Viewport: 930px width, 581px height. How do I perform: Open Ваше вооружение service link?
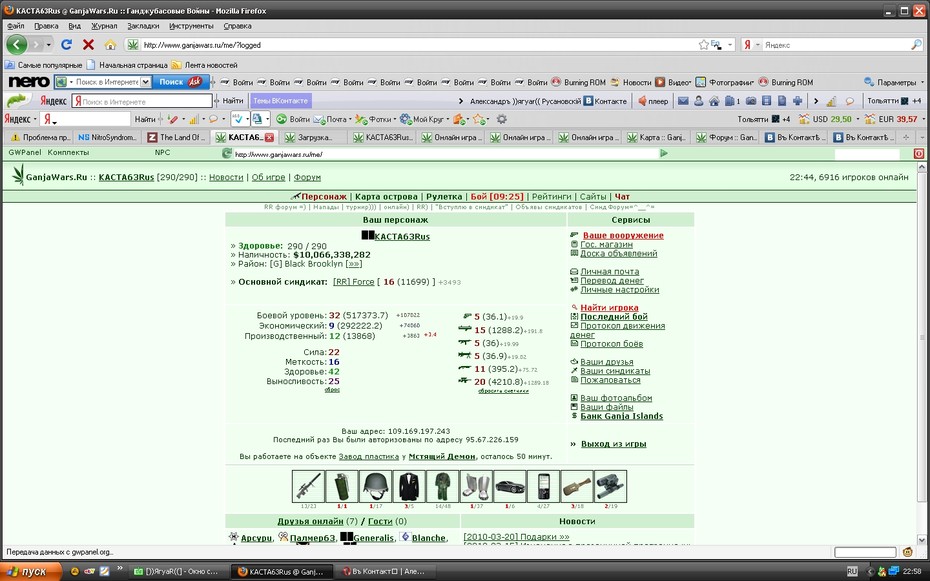click(623, 235)
